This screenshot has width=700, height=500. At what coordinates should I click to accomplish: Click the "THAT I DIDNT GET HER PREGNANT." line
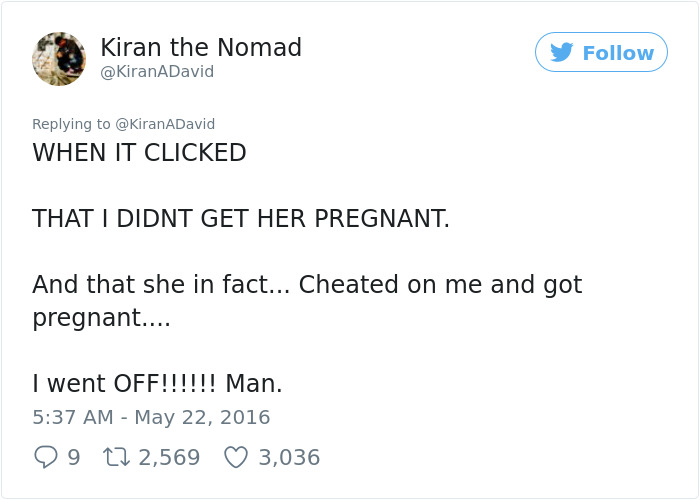click(x=241, y=218)
